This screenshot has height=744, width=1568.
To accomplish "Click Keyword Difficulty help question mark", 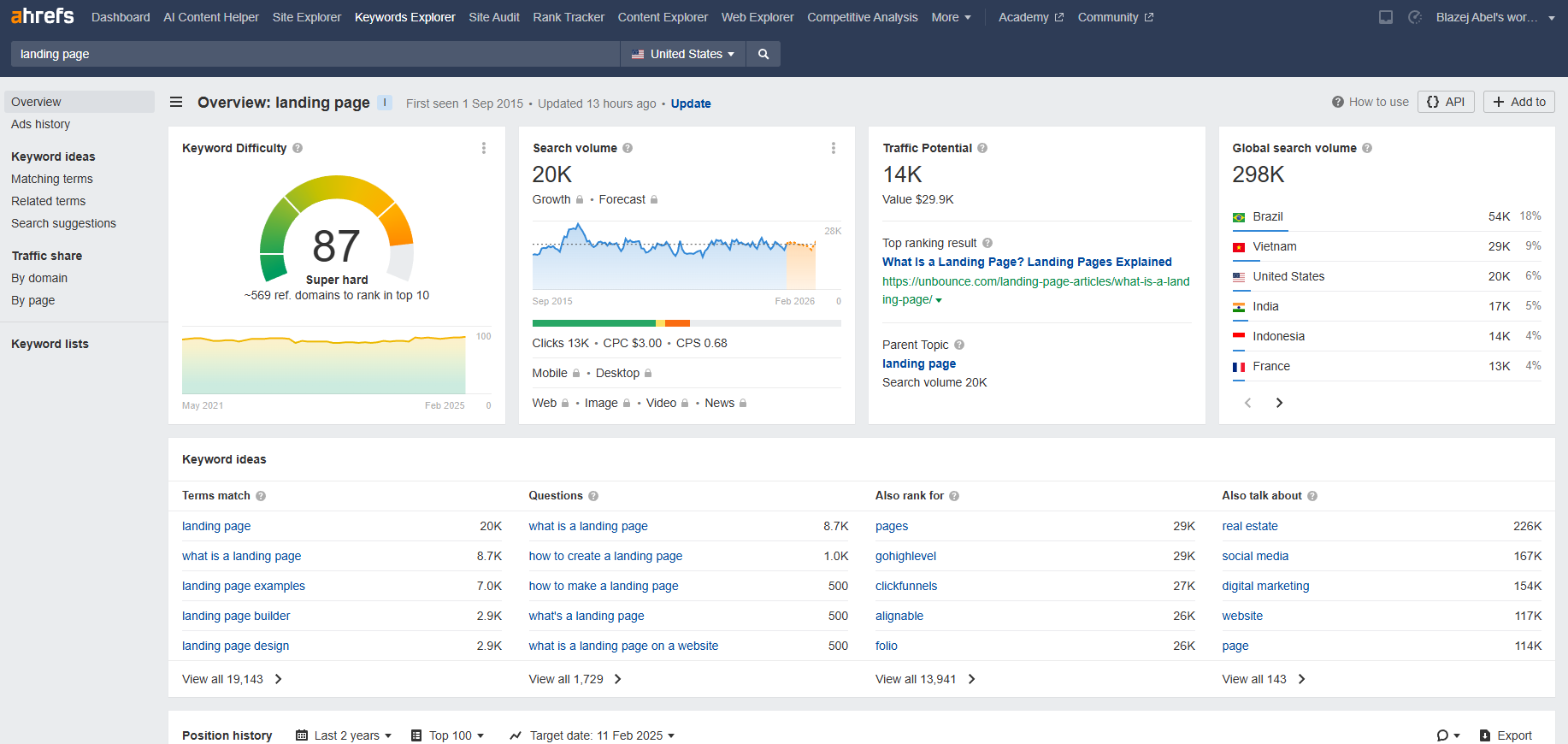I will click(x=298, y=148).
